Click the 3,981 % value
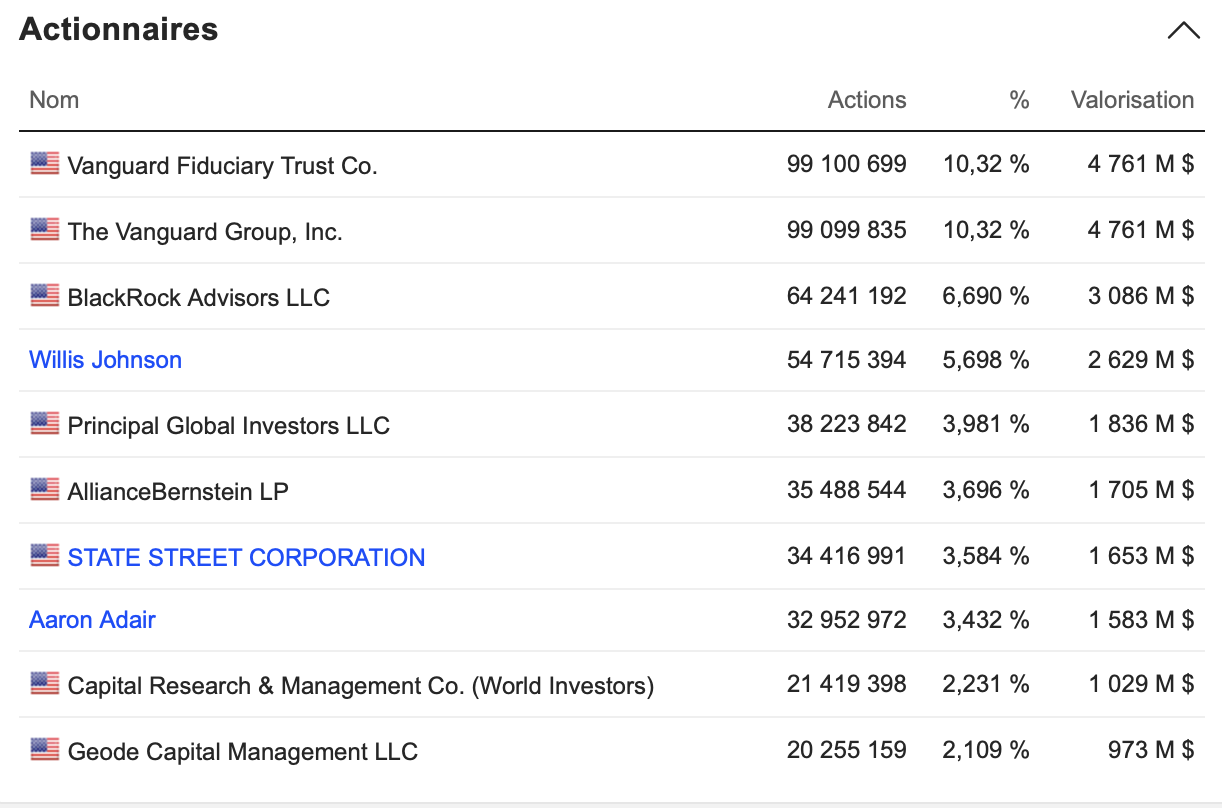This screenshot has width=1222, height=808. coord(986,424)
